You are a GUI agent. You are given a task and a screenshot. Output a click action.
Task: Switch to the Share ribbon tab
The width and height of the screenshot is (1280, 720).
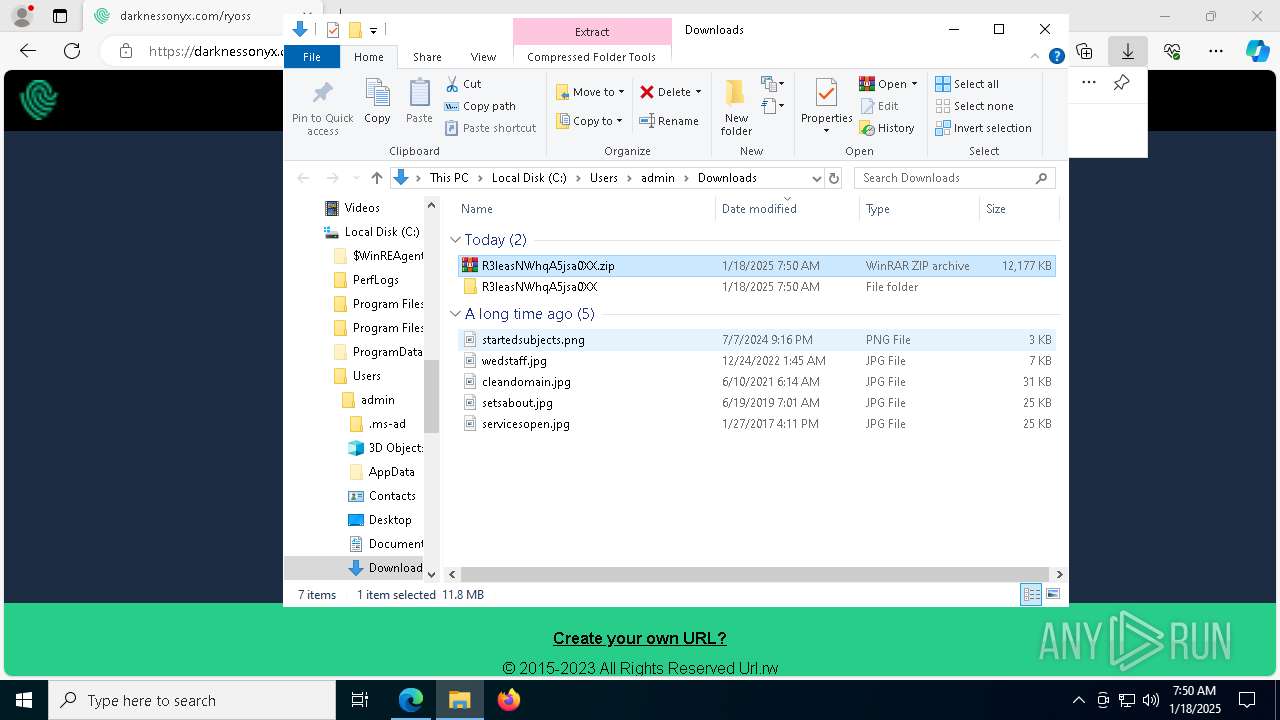click(427, 57)
